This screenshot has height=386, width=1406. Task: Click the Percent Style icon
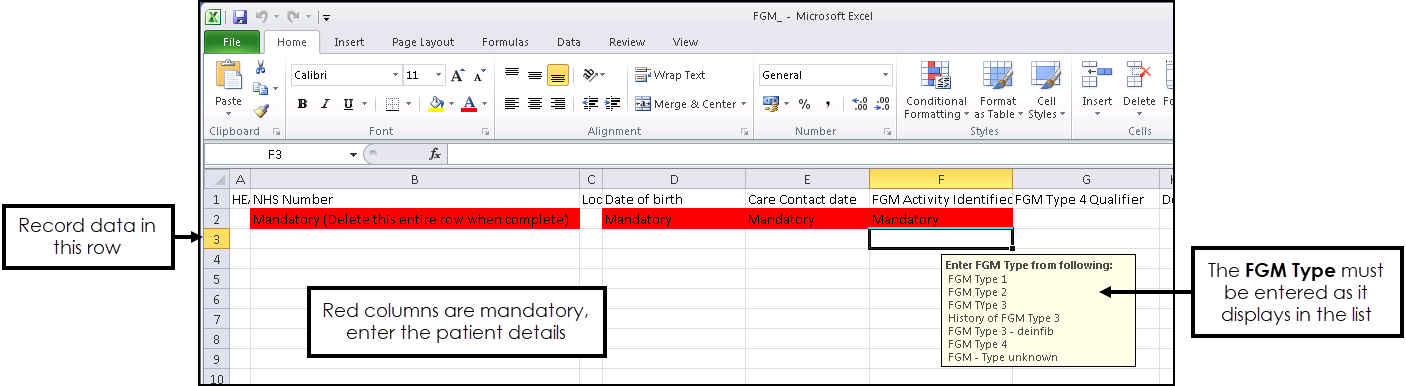tap(804, 104)
